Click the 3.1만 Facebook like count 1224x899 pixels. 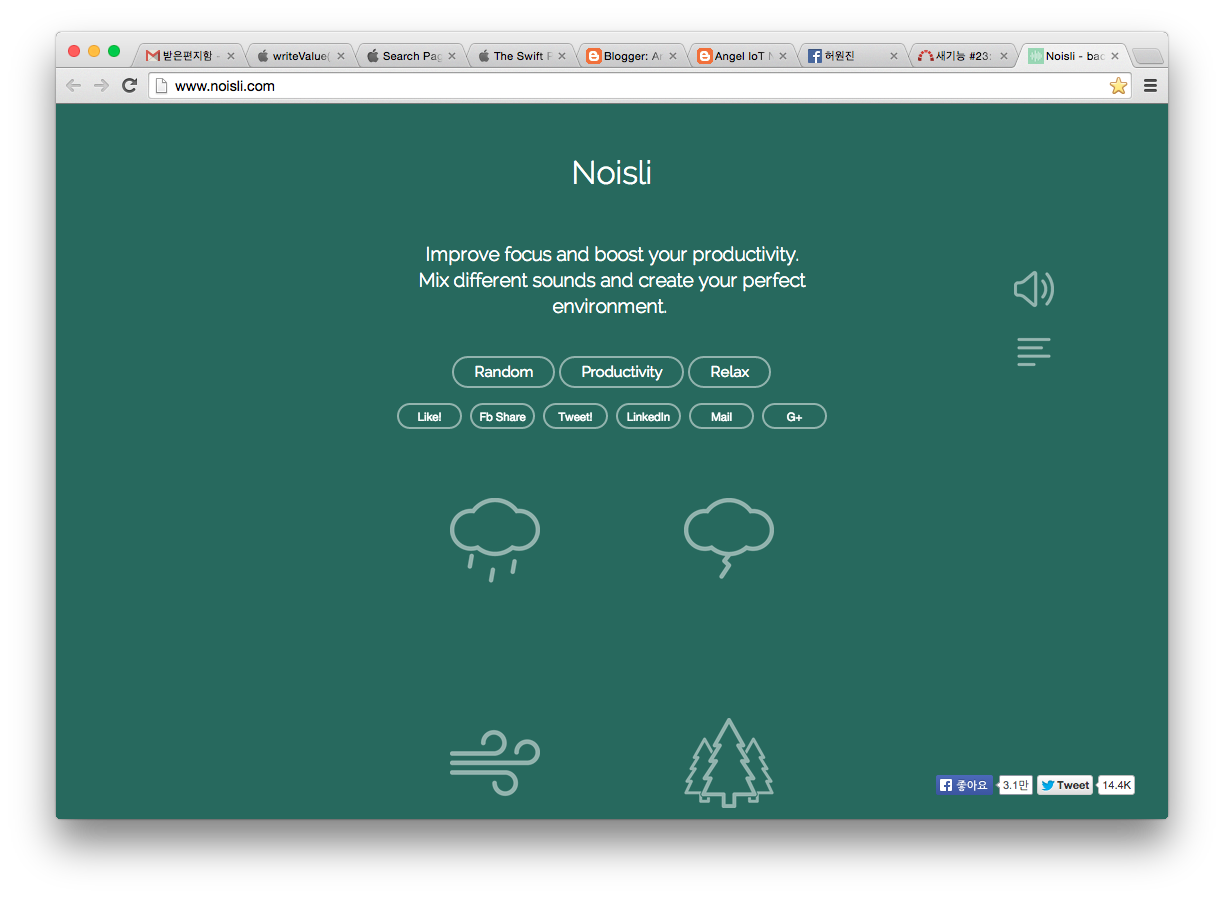[x=1016, y=785]
